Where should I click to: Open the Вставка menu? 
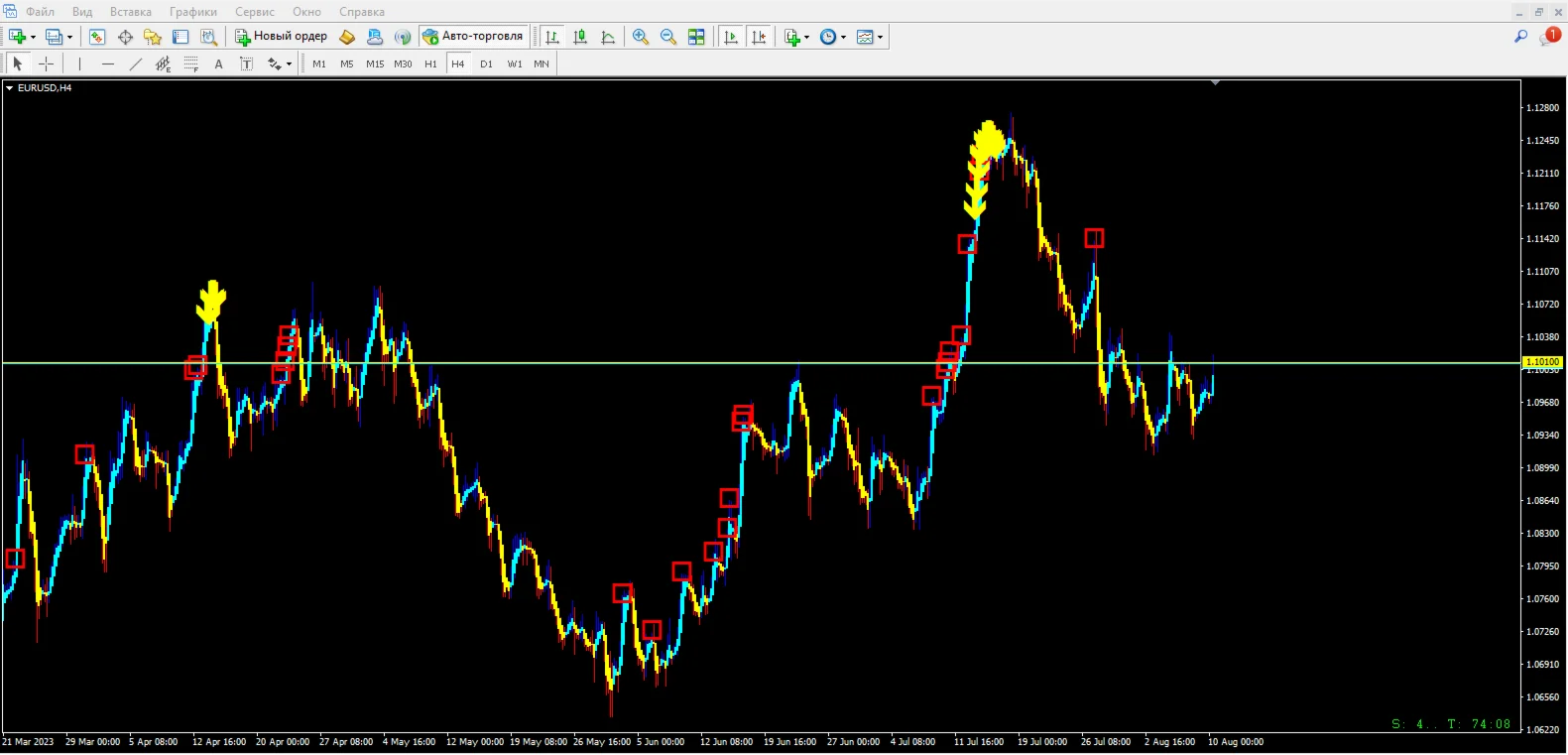[x=131, y=12]
